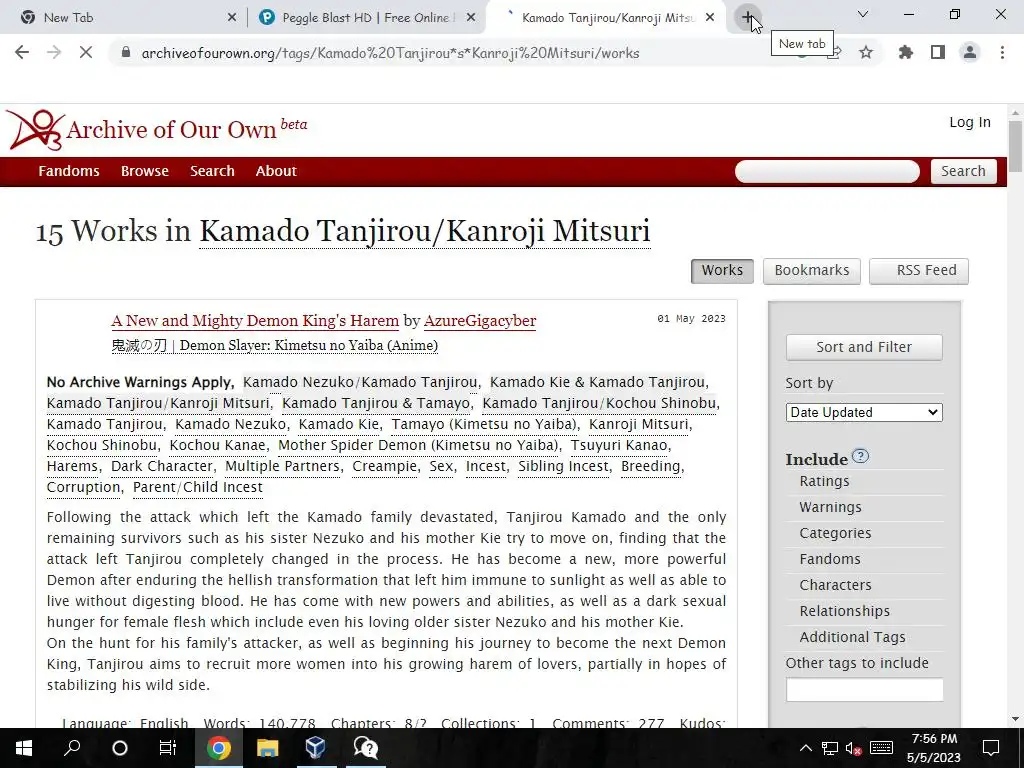Click the Works button
Image resolution: width=1024 pixels, height=768 pixels.
(x=722, y=270)
